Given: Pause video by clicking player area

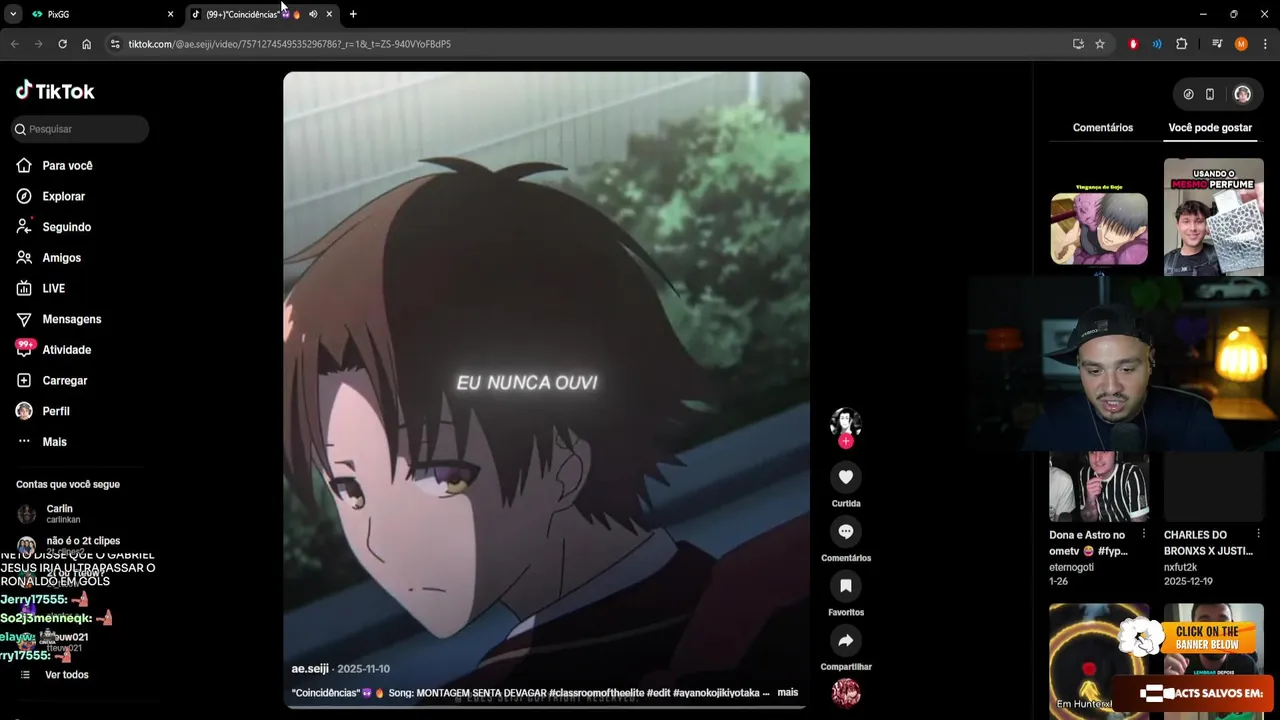Looking at the screenshot, I should tap(546, 390).
